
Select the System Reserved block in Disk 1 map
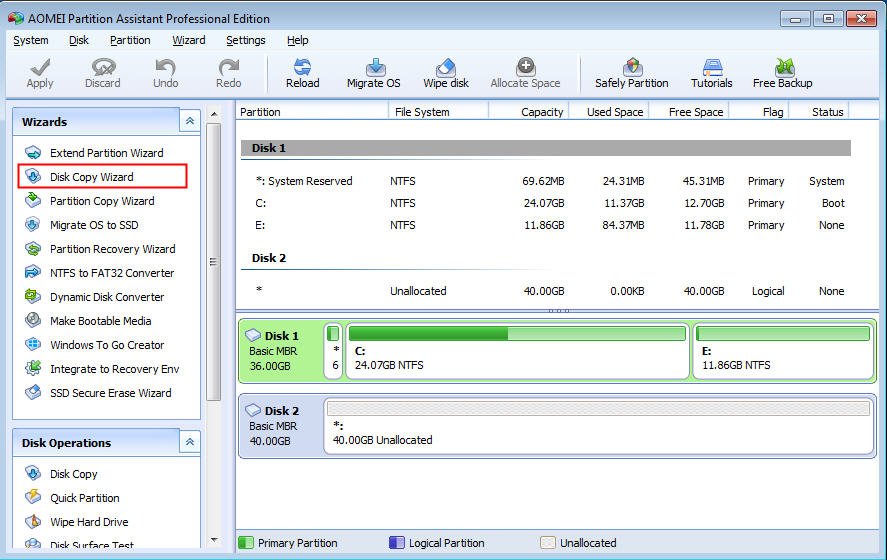[x=334, y=351]
